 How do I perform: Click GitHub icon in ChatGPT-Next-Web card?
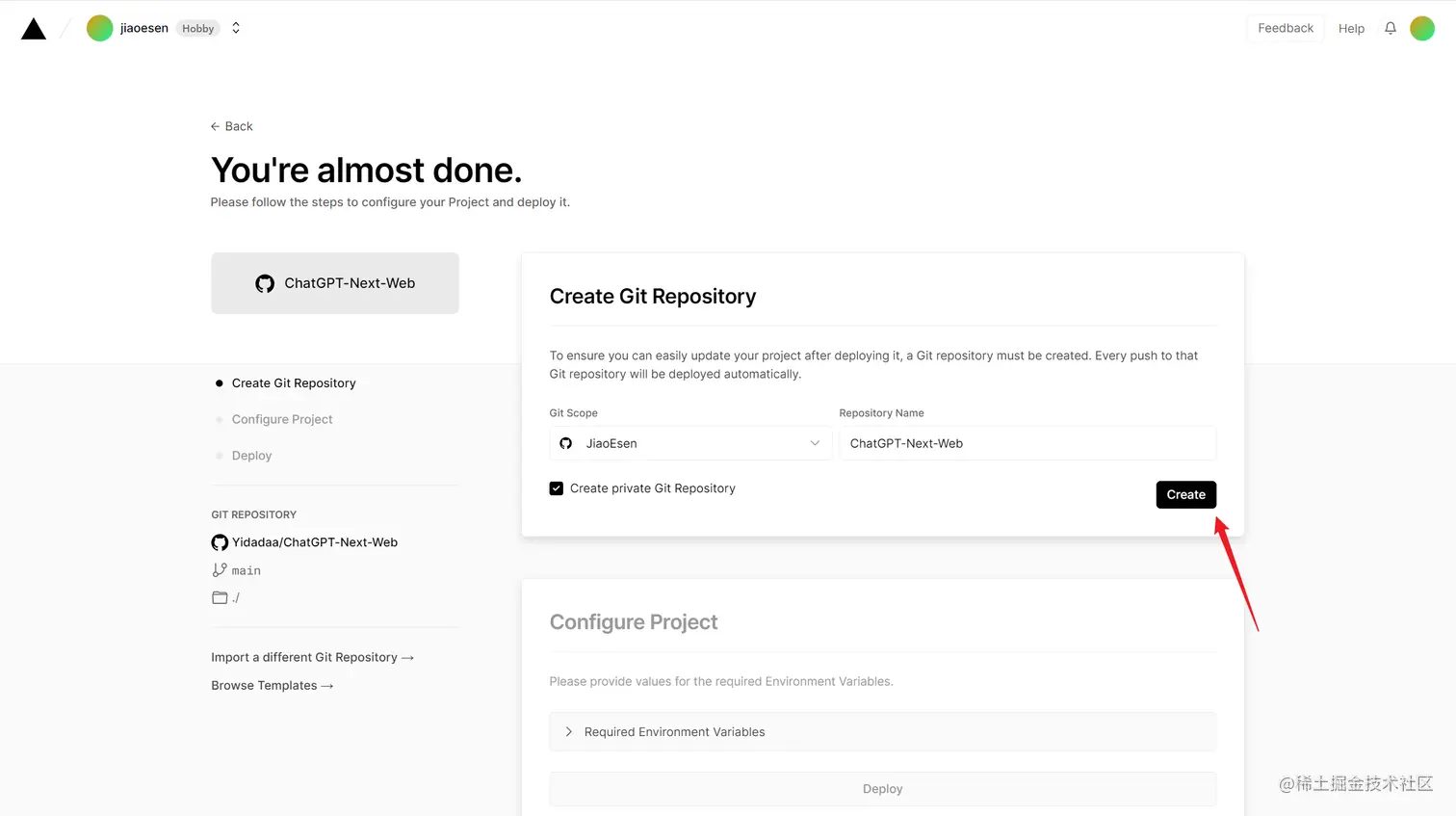click(265, 283)
